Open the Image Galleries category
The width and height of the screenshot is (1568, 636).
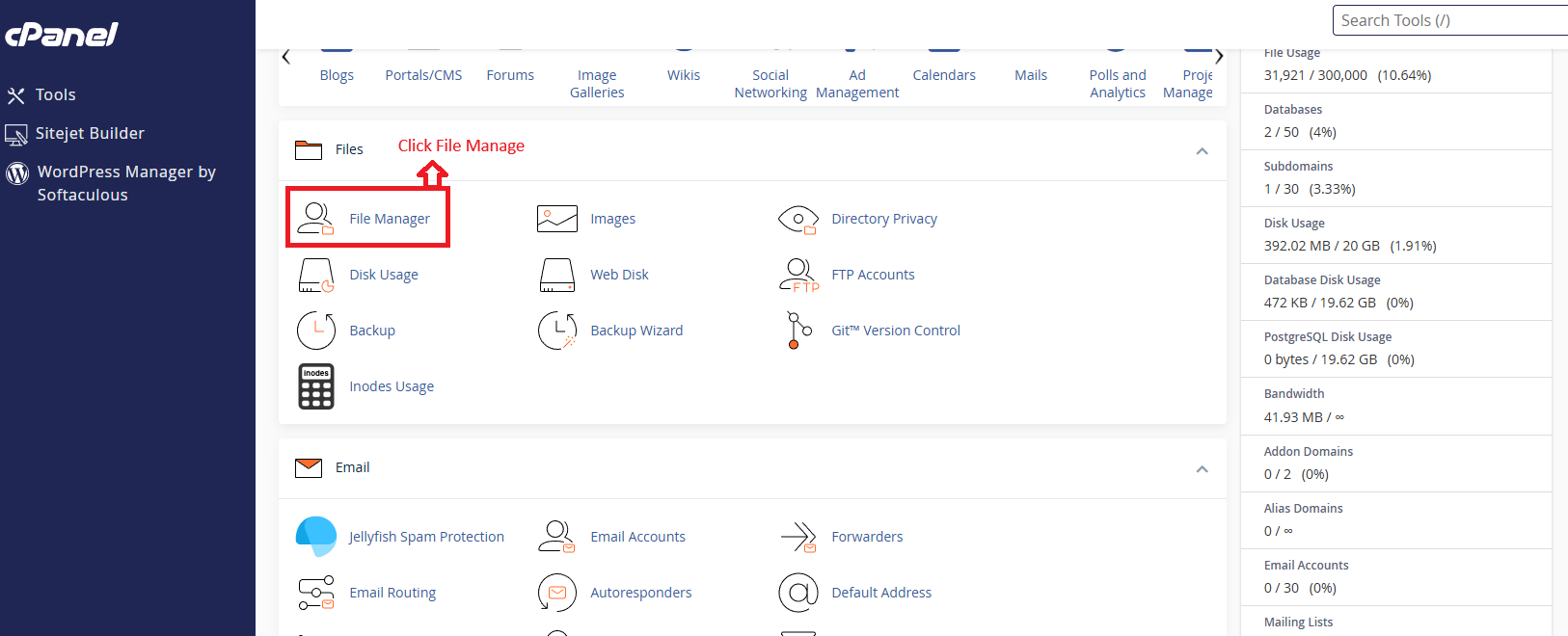click(x=597, y=84)
